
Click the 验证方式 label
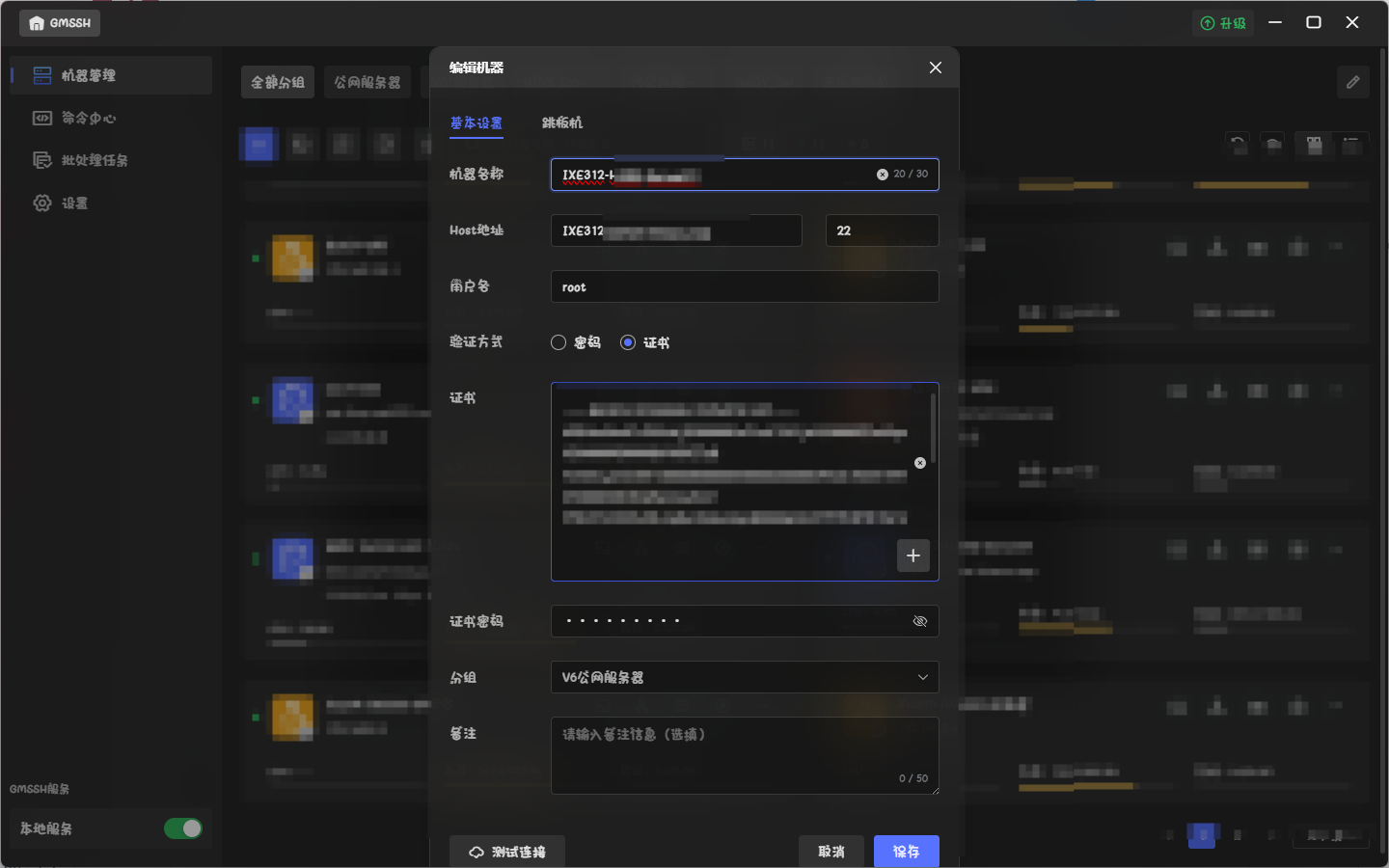[476, 341]
